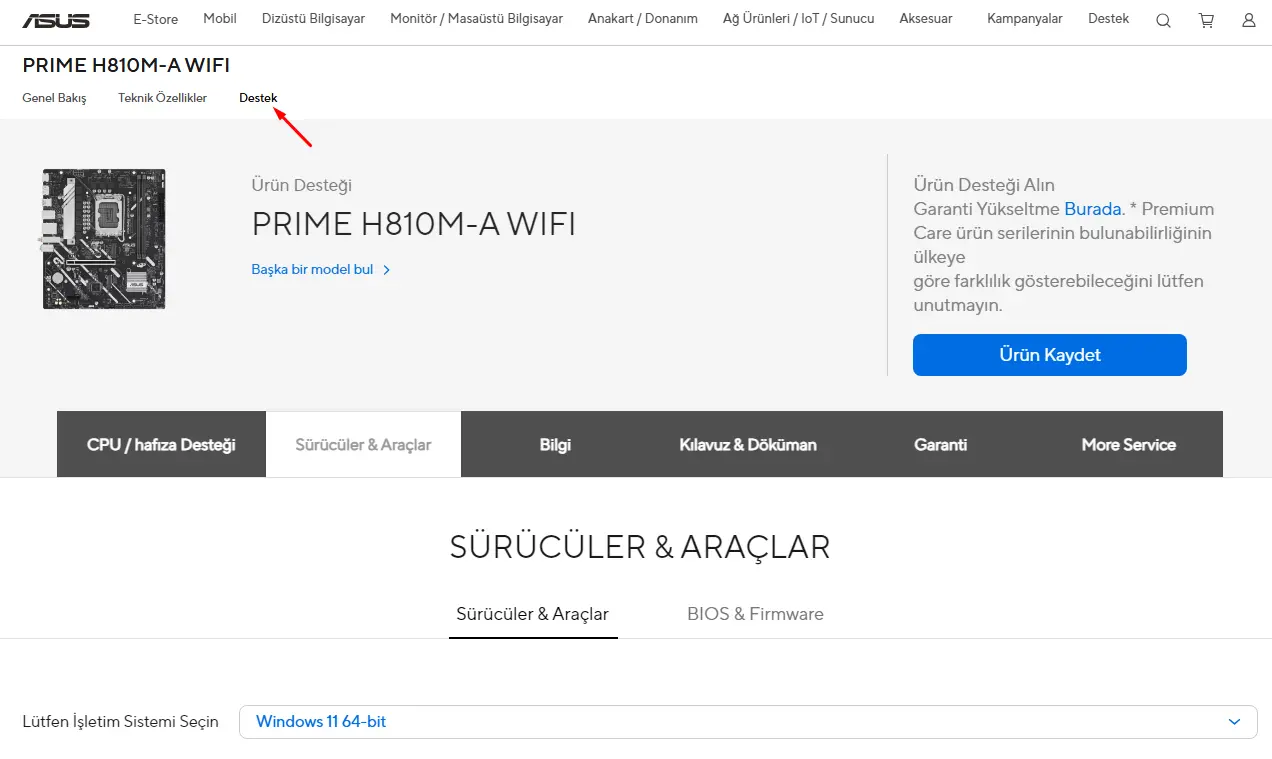Viewport: 1272px width, 759px height.
Task: Open Destek in the top navigation bar
Action: 1109,19
